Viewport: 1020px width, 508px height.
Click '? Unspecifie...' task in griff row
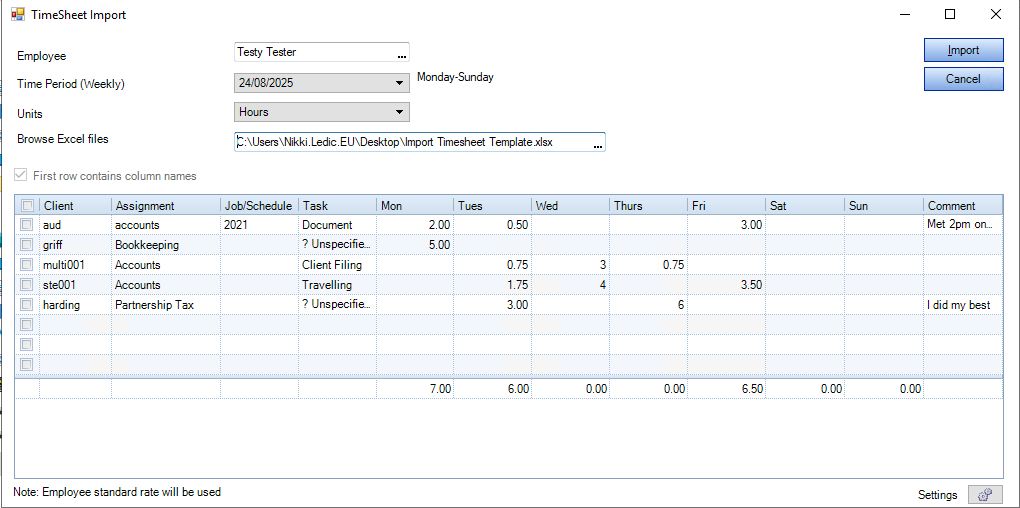pos(338,245)
